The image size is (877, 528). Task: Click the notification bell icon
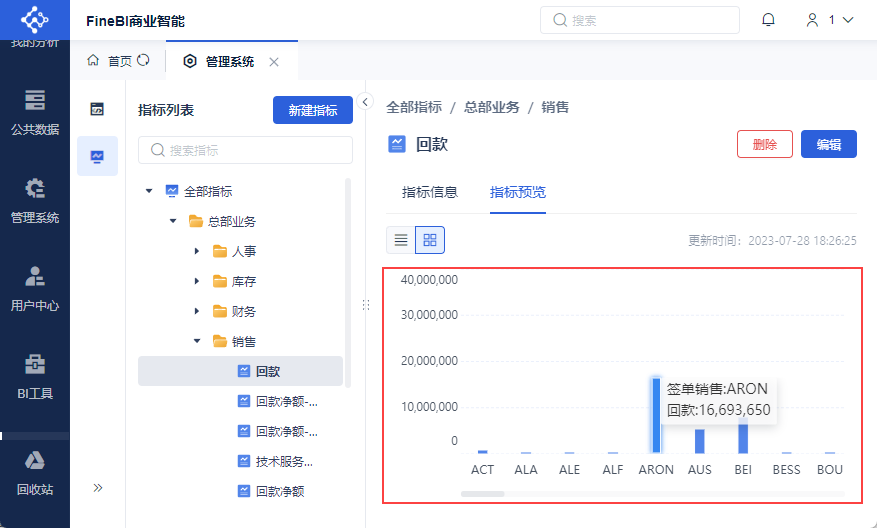point(768,20)
